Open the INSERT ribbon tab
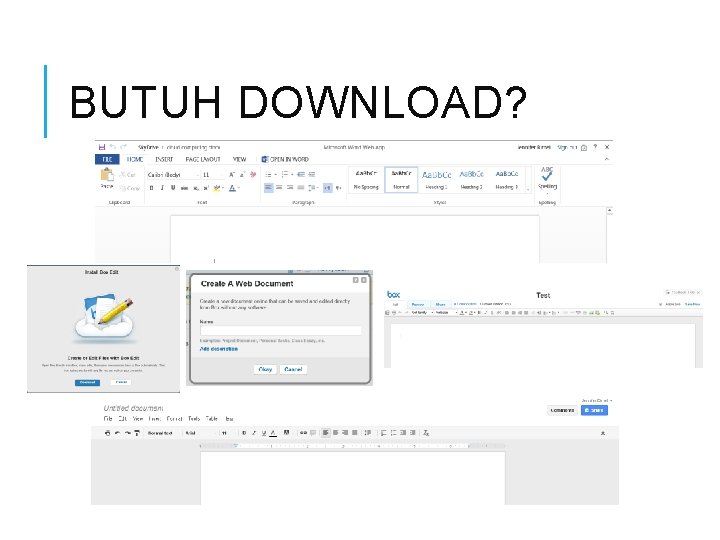 164,159
